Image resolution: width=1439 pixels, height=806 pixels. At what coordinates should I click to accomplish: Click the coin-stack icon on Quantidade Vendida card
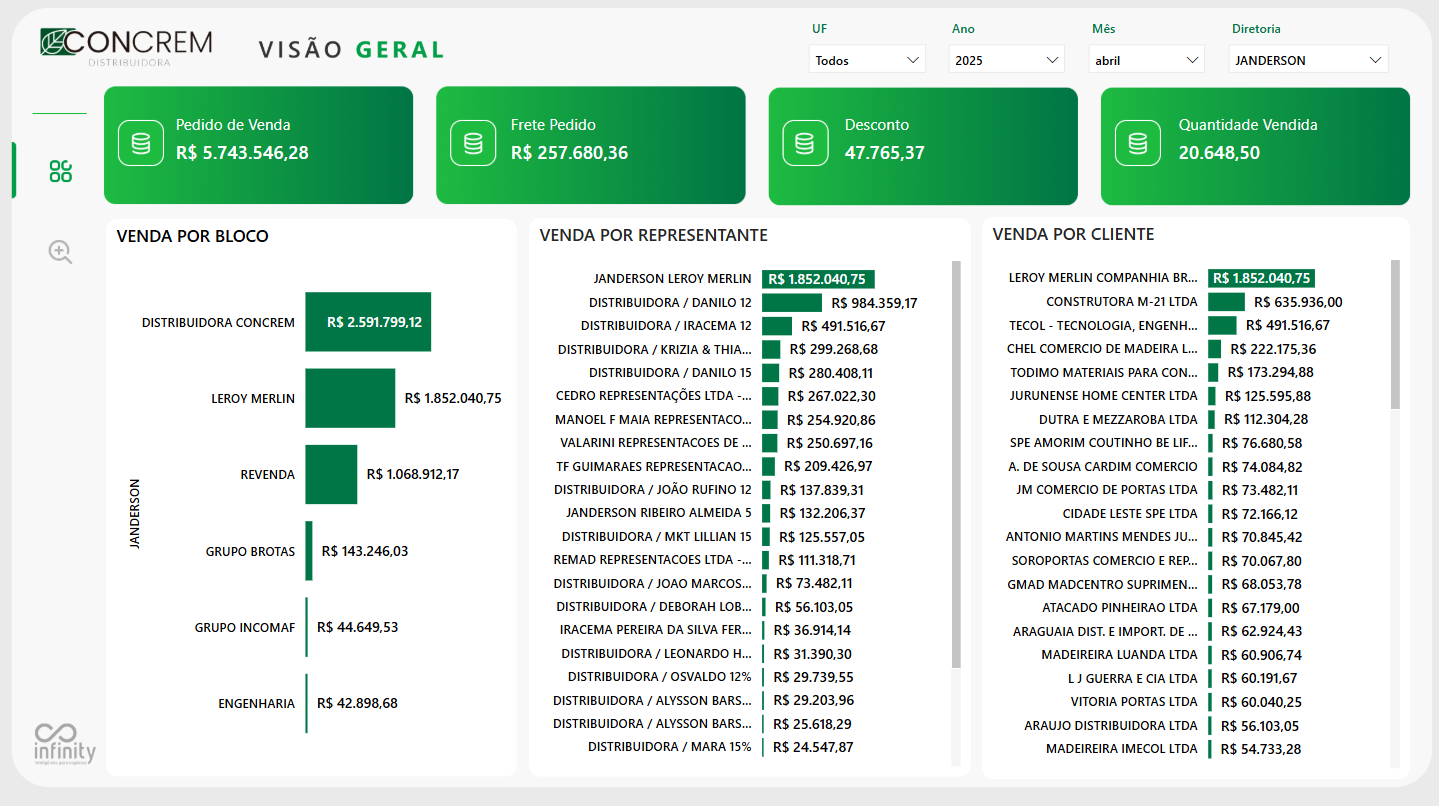coord(1138,143)
